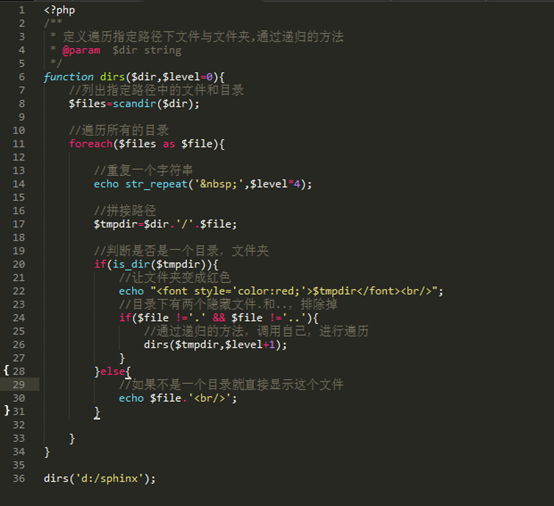Click the closing brace on line 34
Screen dimensions: 554x506
click(x=47, y=452)
